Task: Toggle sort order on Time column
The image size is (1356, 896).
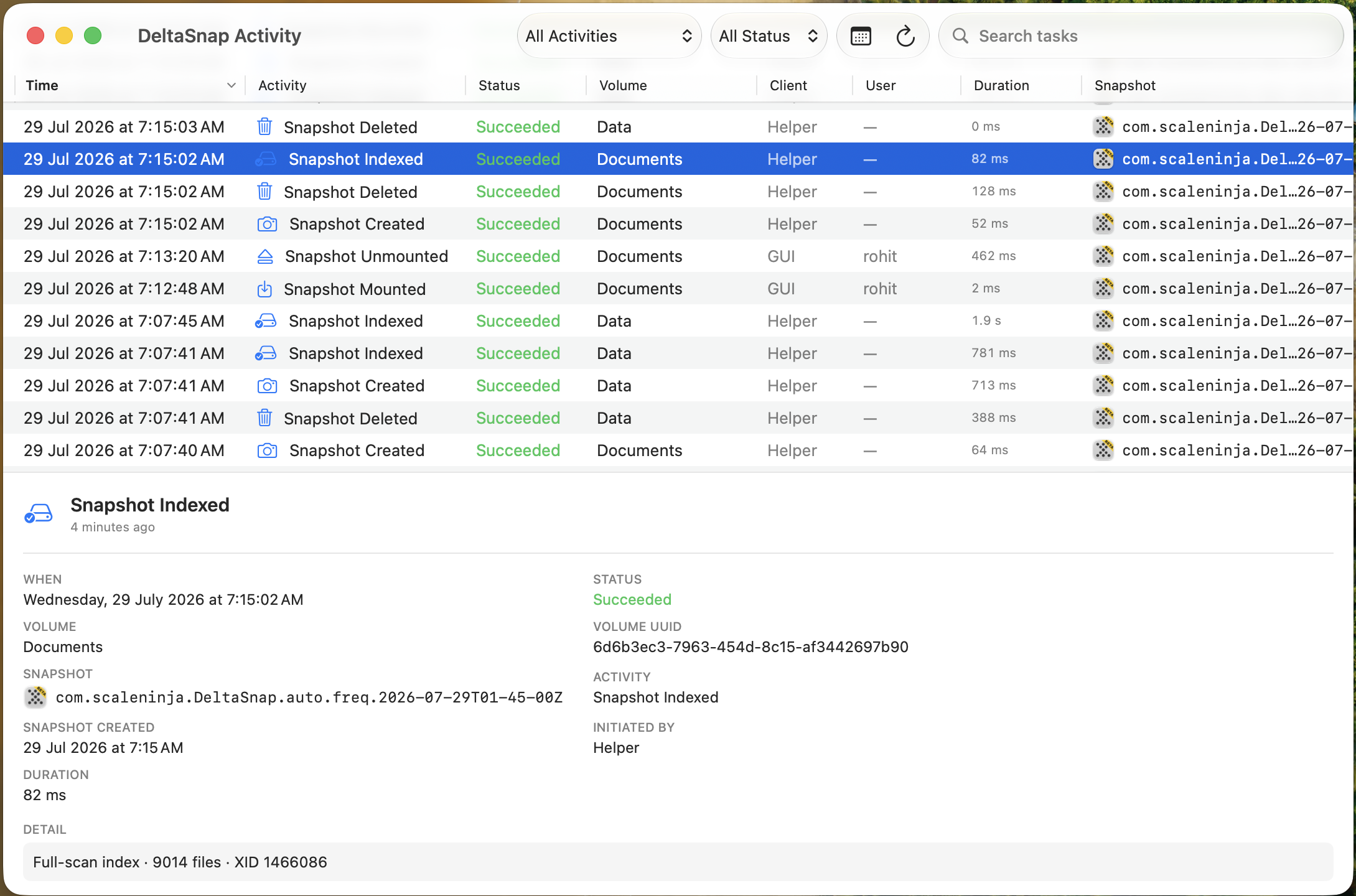Action: pos(131,86)
